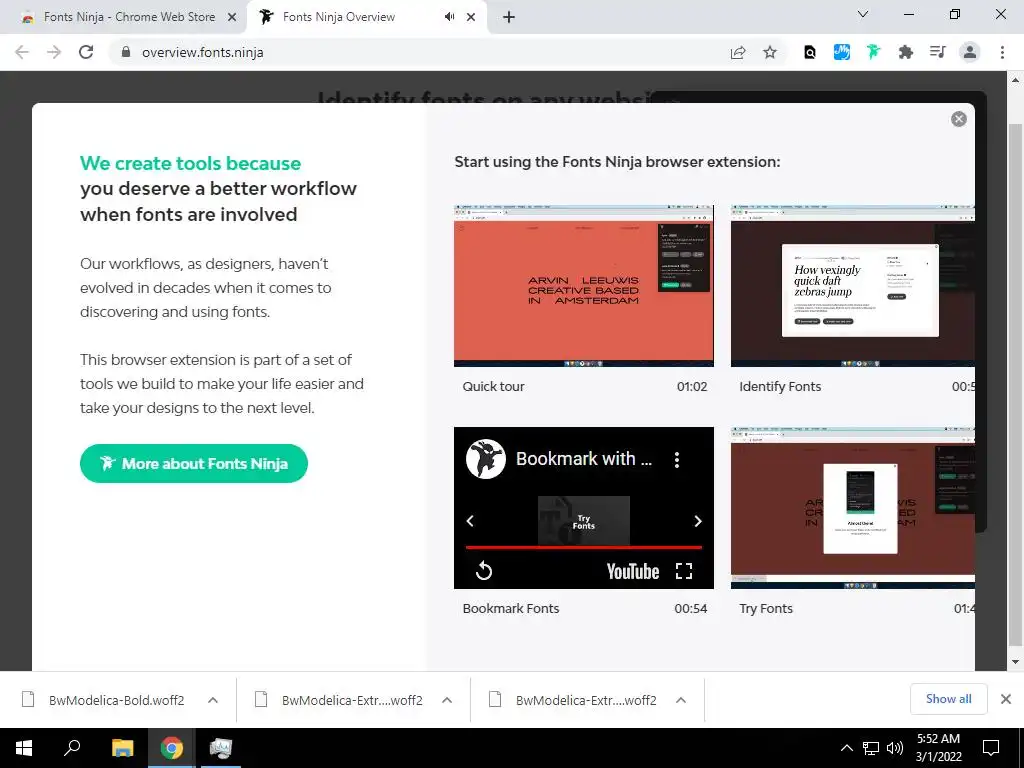Open the Identify Fonts video thumbnail
This screenshot has width=1024, height=768.
[x=852, y=286]
